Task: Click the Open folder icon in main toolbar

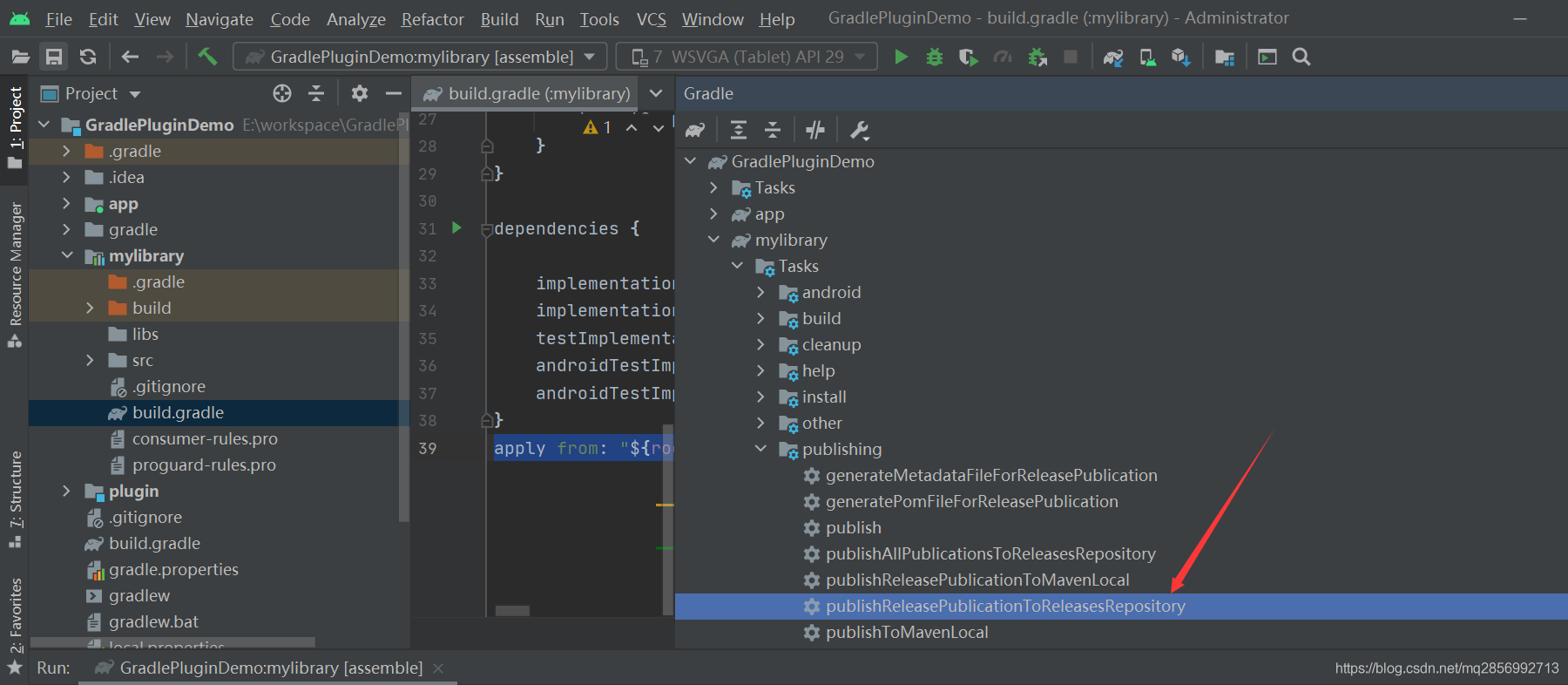Action: 20,58
